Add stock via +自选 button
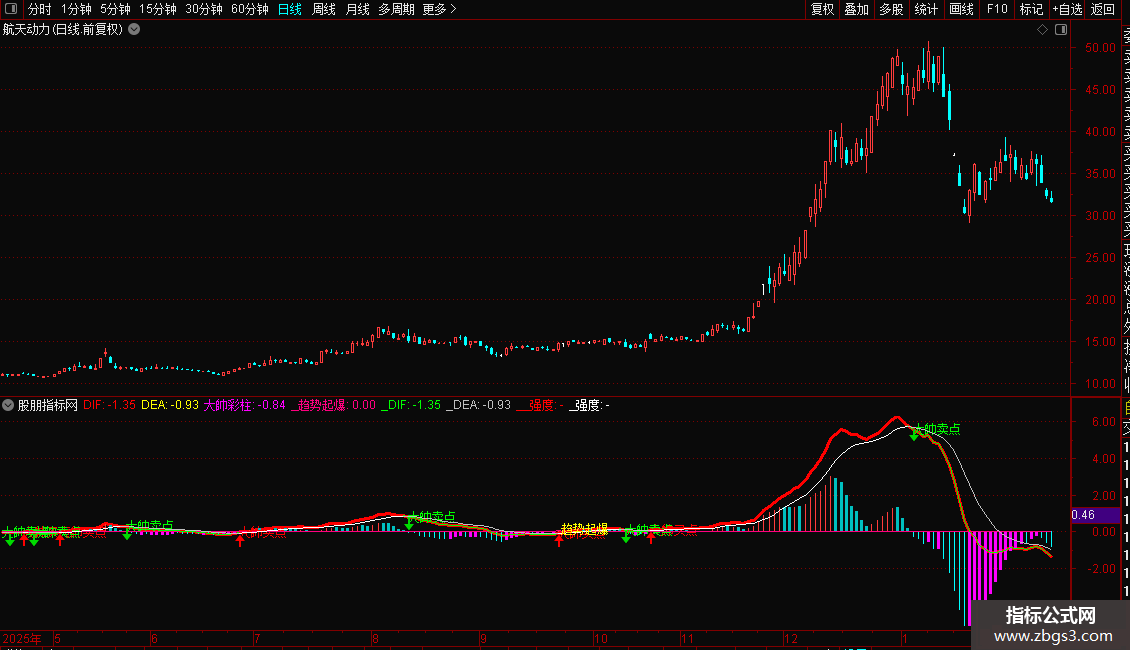The width and height of the screenshot is (1130, 650). [x=1067, y=9]
